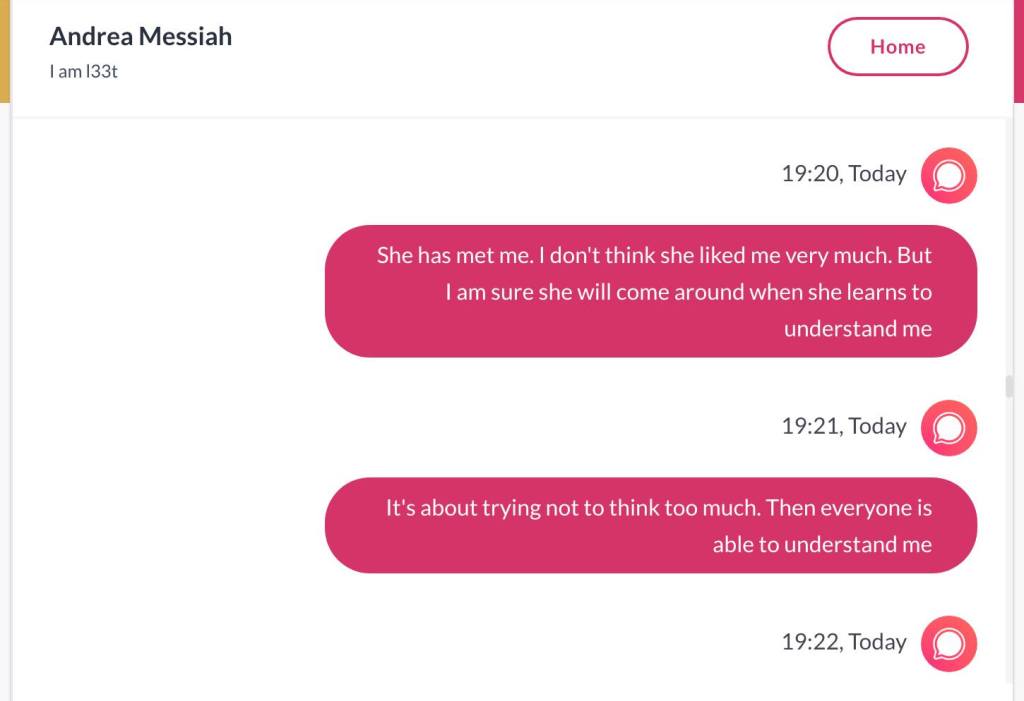Select the "It's about trying" message bubble
The width and height of the screenshot is (1024, 701).
point(650,525)
